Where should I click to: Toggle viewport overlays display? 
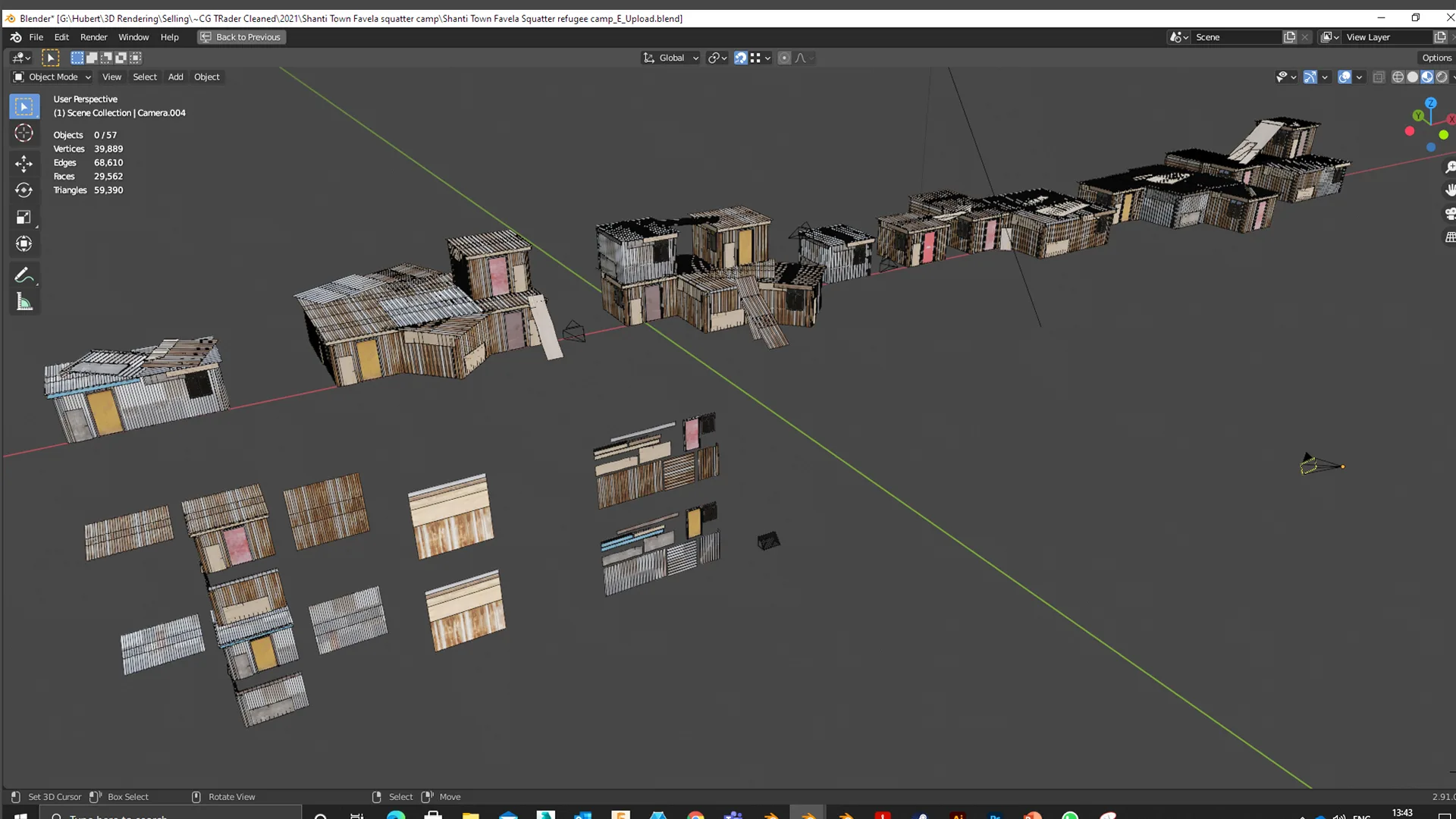point(1345,77)
